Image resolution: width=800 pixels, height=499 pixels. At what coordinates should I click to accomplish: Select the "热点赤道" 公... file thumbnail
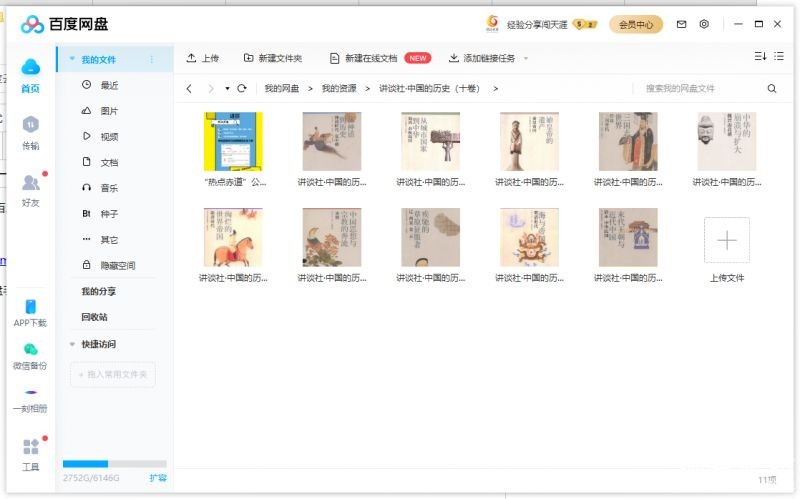coord(233,141)
